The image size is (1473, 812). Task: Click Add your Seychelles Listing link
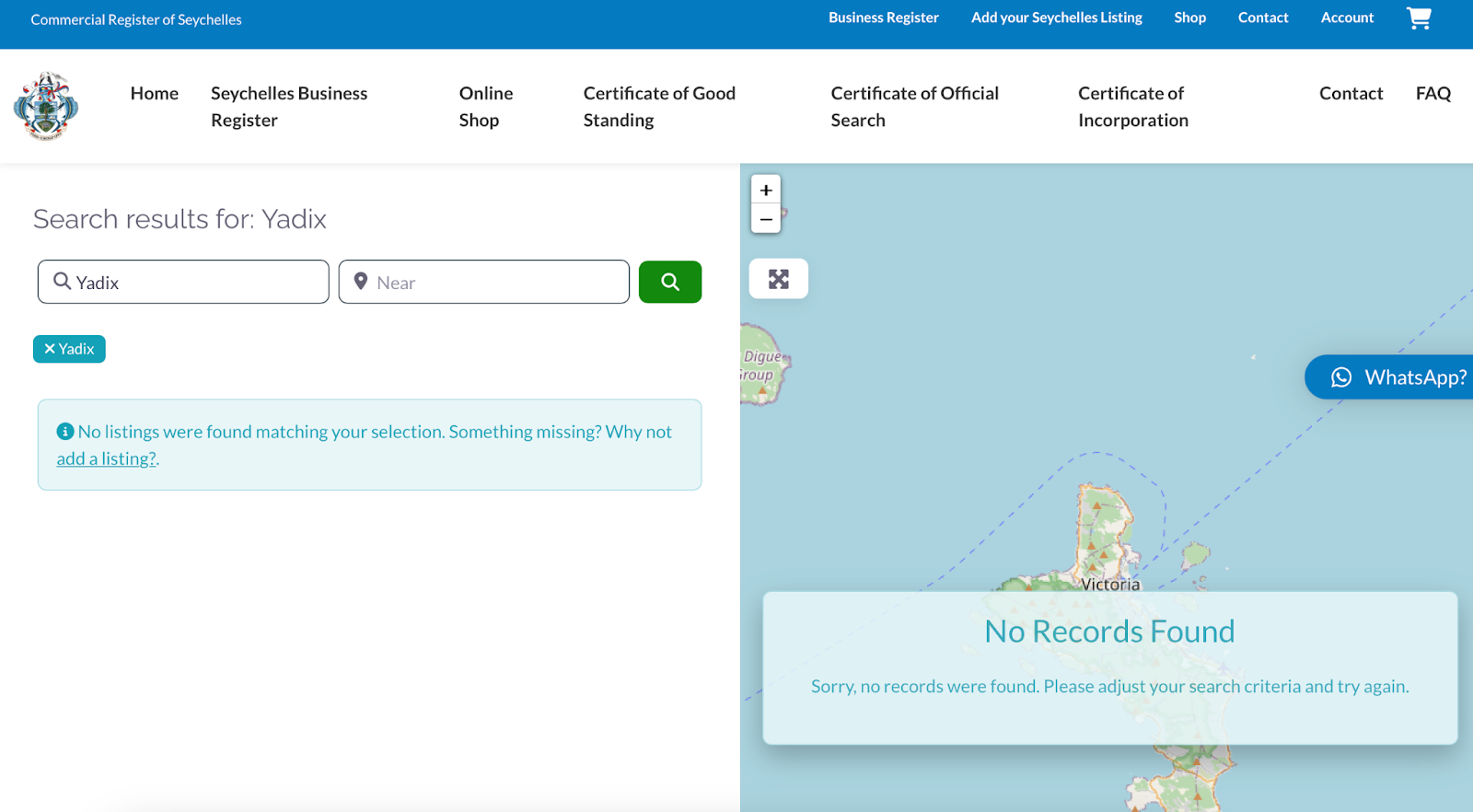[x=1056, y=17]
